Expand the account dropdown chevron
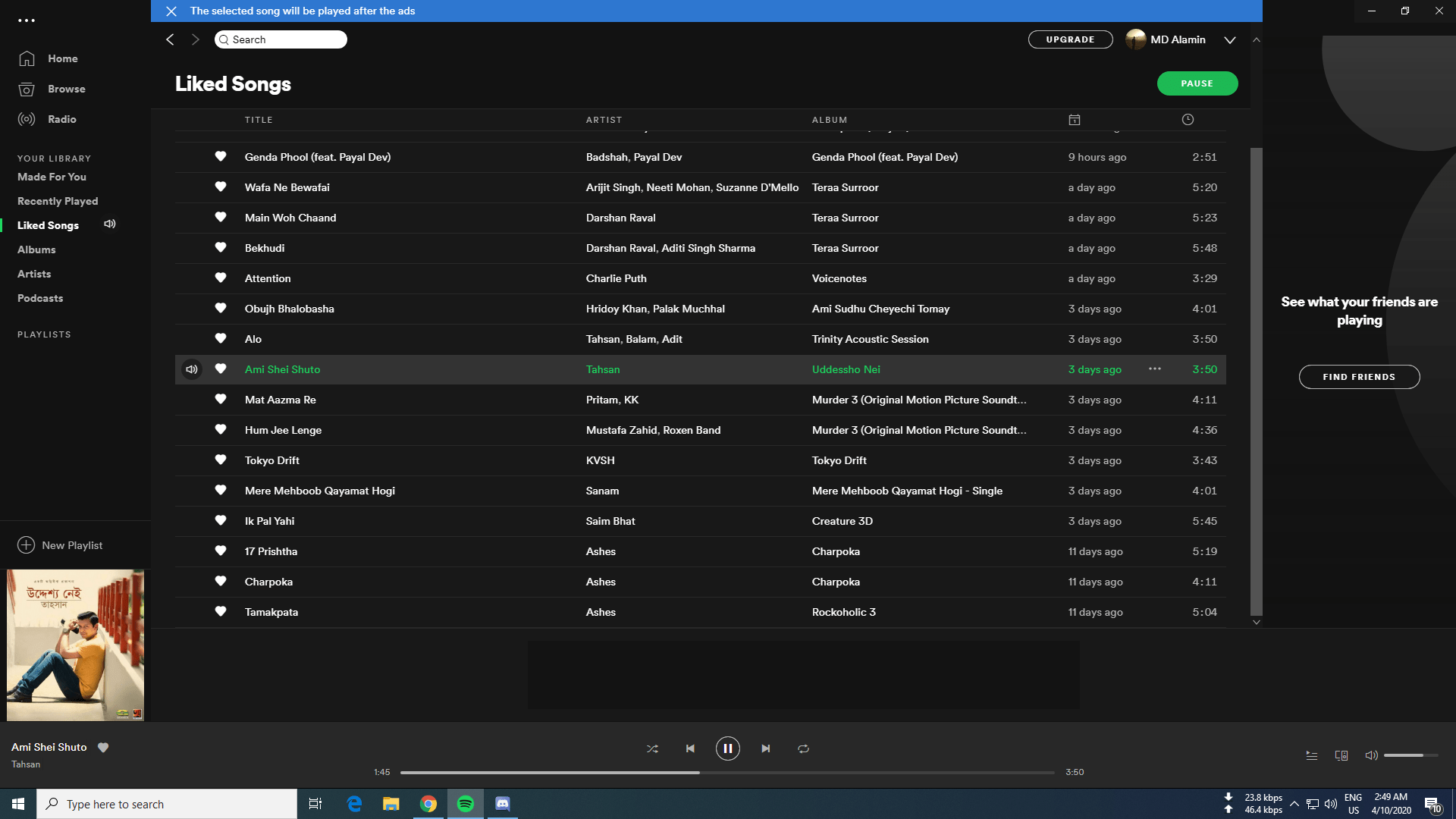 pyautogui.click(x=1230, y=40)
